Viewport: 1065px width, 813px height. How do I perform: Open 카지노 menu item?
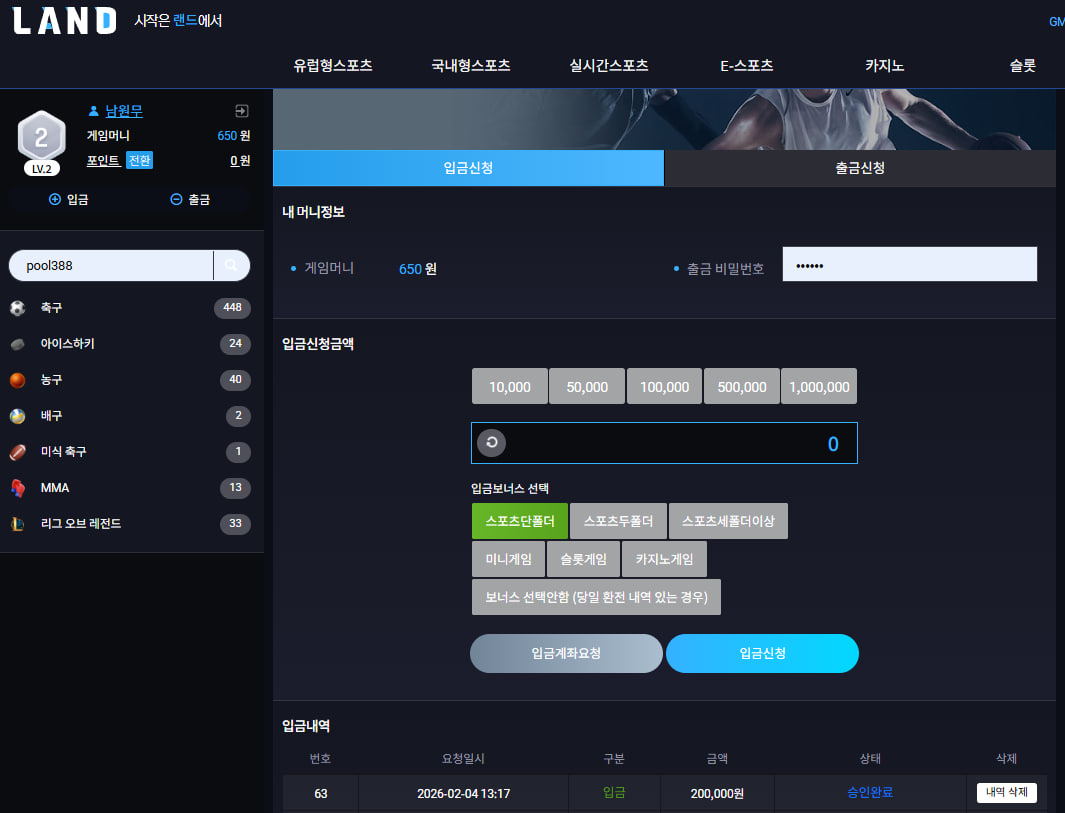click(884, 66)
